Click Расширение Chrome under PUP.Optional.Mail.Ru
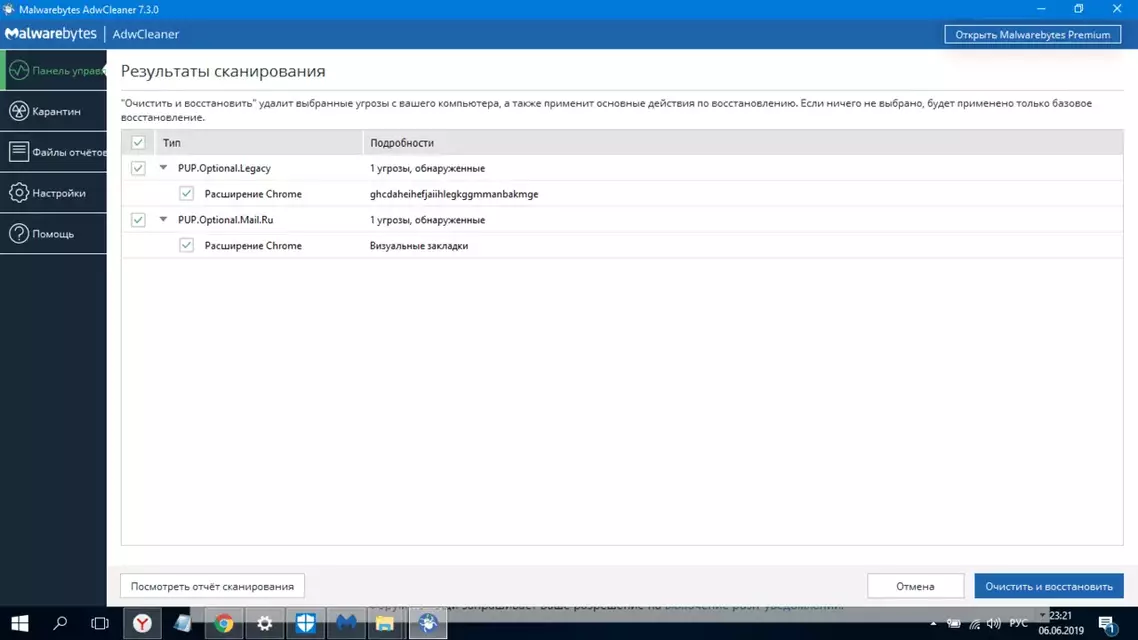Image resolution: width=1138 pixels, height=640 pixels. click(253, 245)
